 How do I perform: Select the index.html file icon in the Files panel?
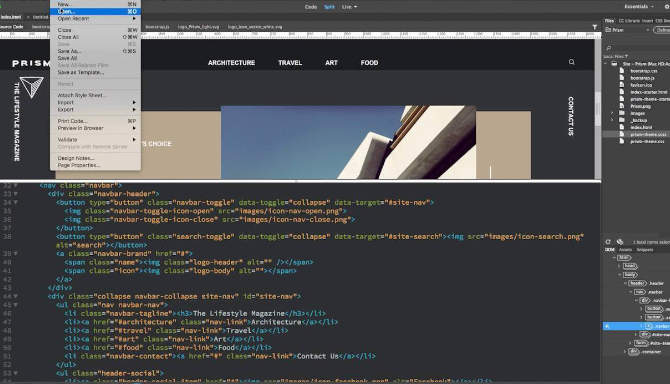(622, 127)
